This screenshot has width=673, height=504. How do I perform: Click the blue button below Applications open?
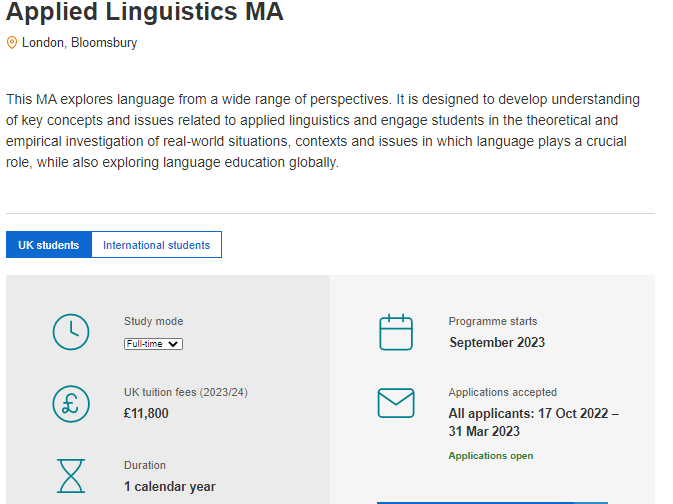point(492,503)
